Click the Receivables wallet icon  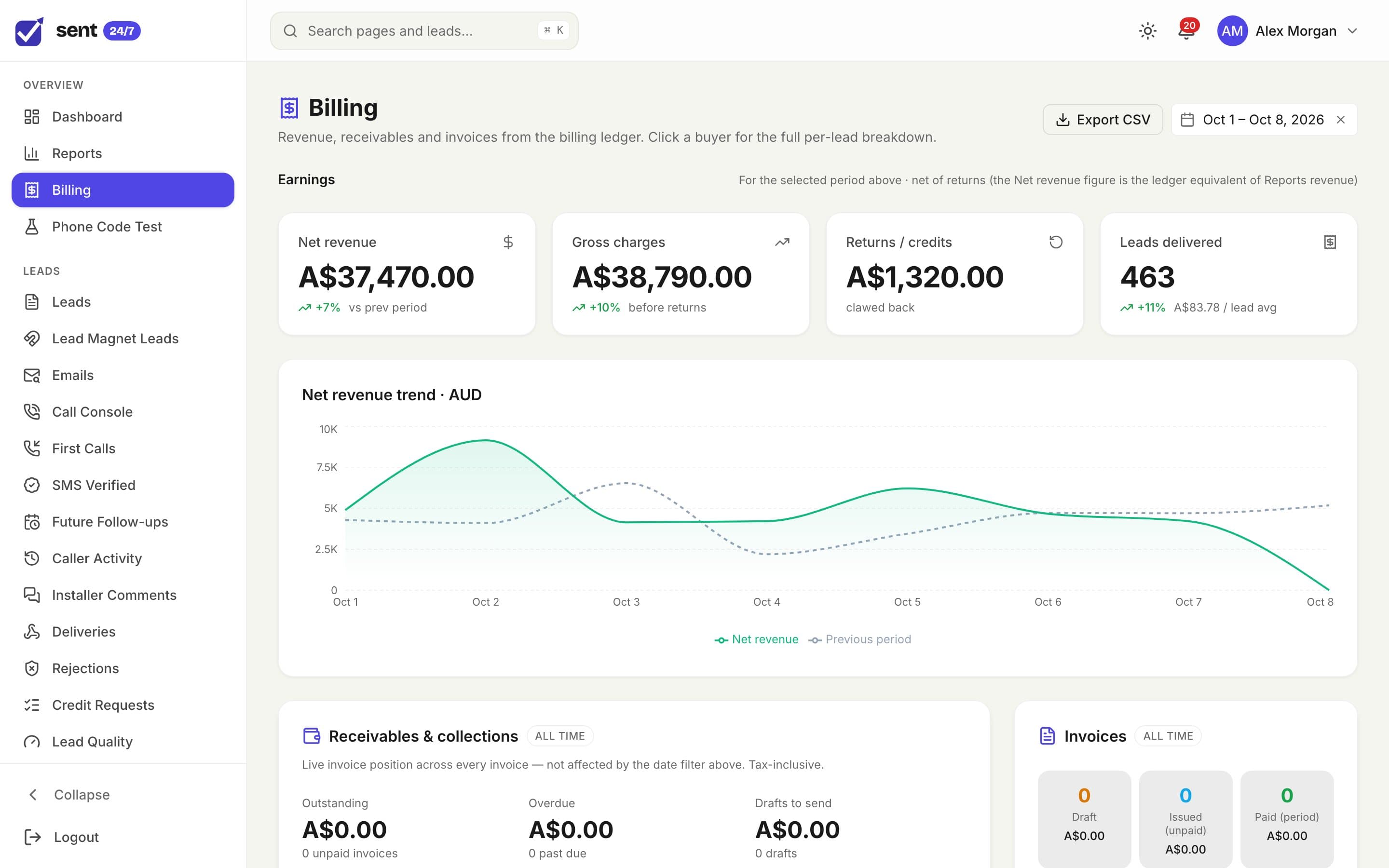tap(312, 736)
